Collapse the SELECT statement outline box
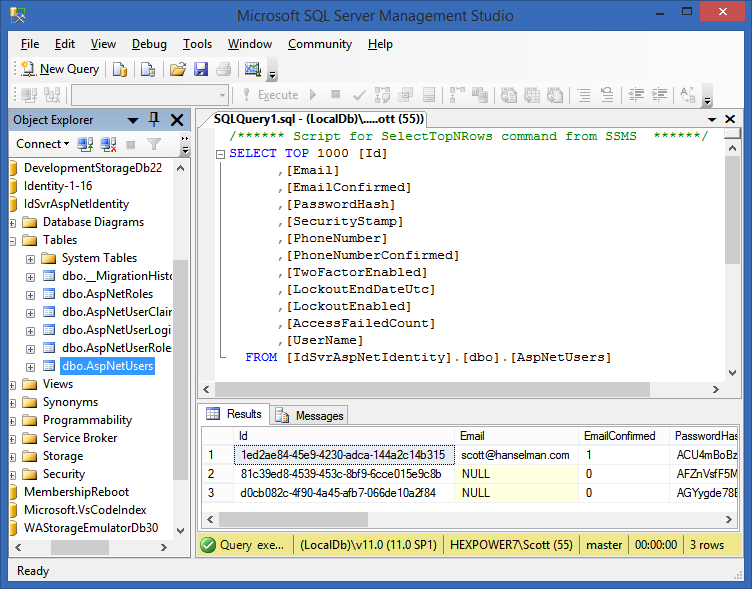Screen dimensions: 752x589 point(220,154)
